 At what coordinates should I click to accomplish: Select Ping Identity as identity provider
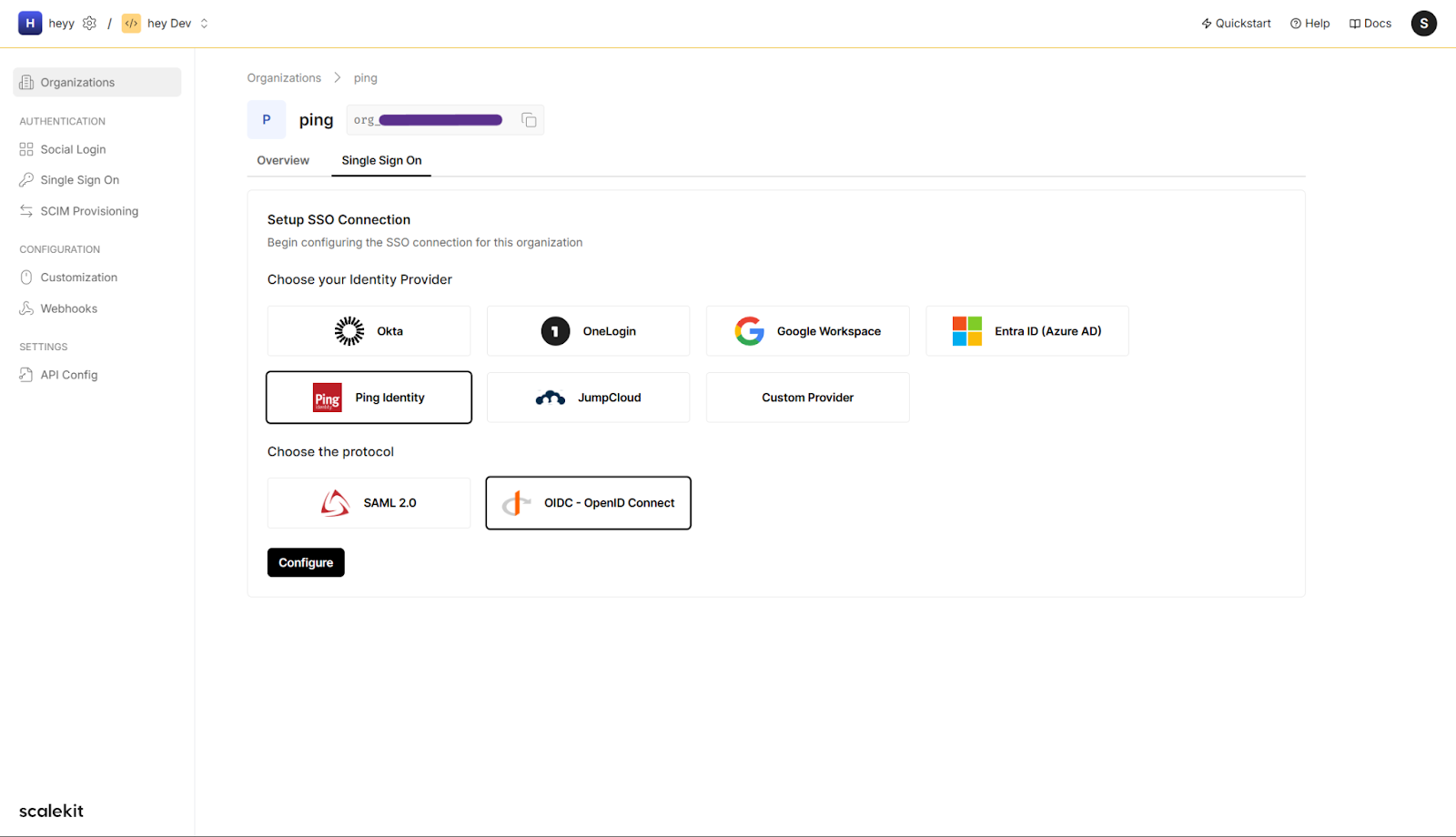pos(369,398)
